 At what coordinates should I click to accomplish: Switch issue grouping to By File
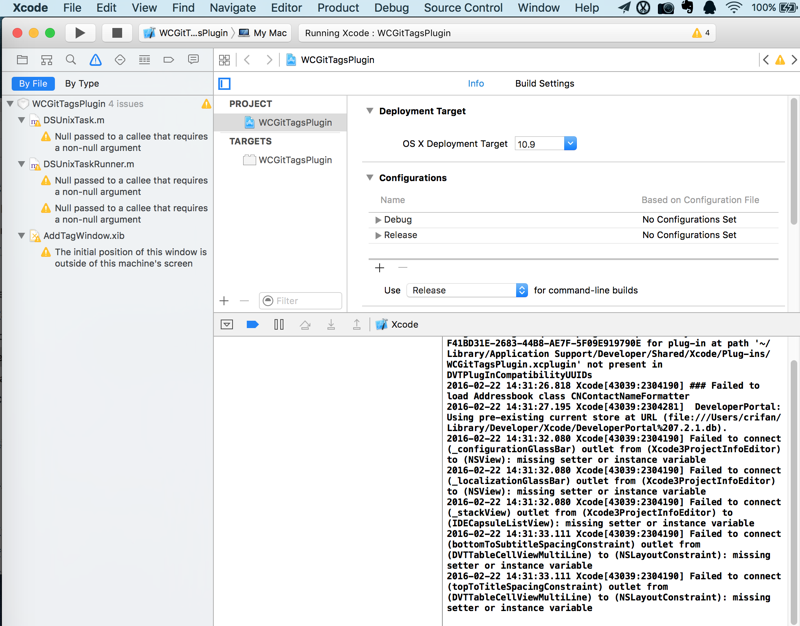pyautogui.click(x=33, y=83)
